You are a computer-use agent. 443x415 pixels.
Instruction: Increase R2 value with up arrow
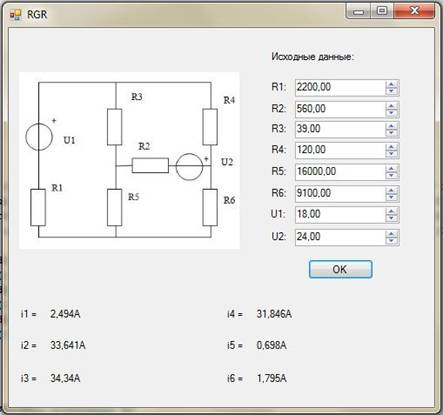(x=391, y=106)
